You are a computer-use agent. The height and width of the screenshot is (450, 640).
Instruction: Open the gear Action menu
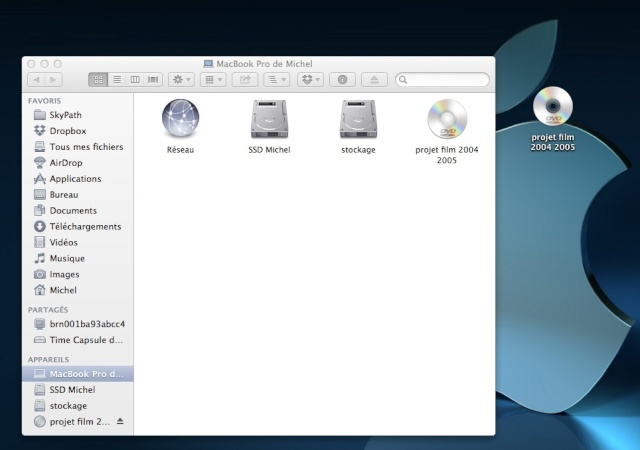pyautogui.click(x=182, y=80)
